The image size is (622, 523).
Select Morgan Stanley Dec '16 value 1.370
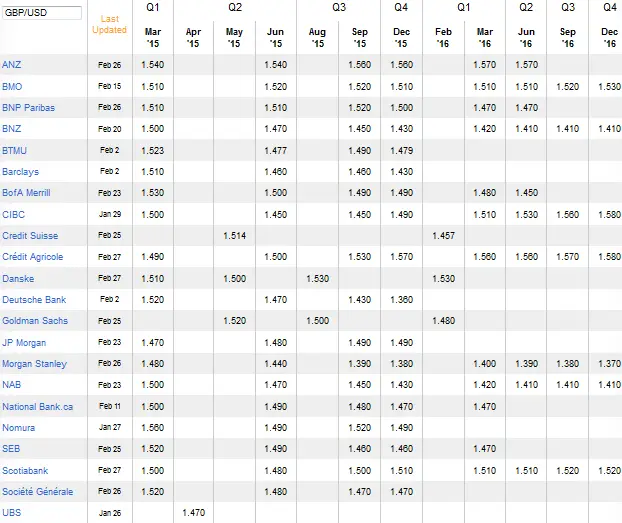(609, 364)
